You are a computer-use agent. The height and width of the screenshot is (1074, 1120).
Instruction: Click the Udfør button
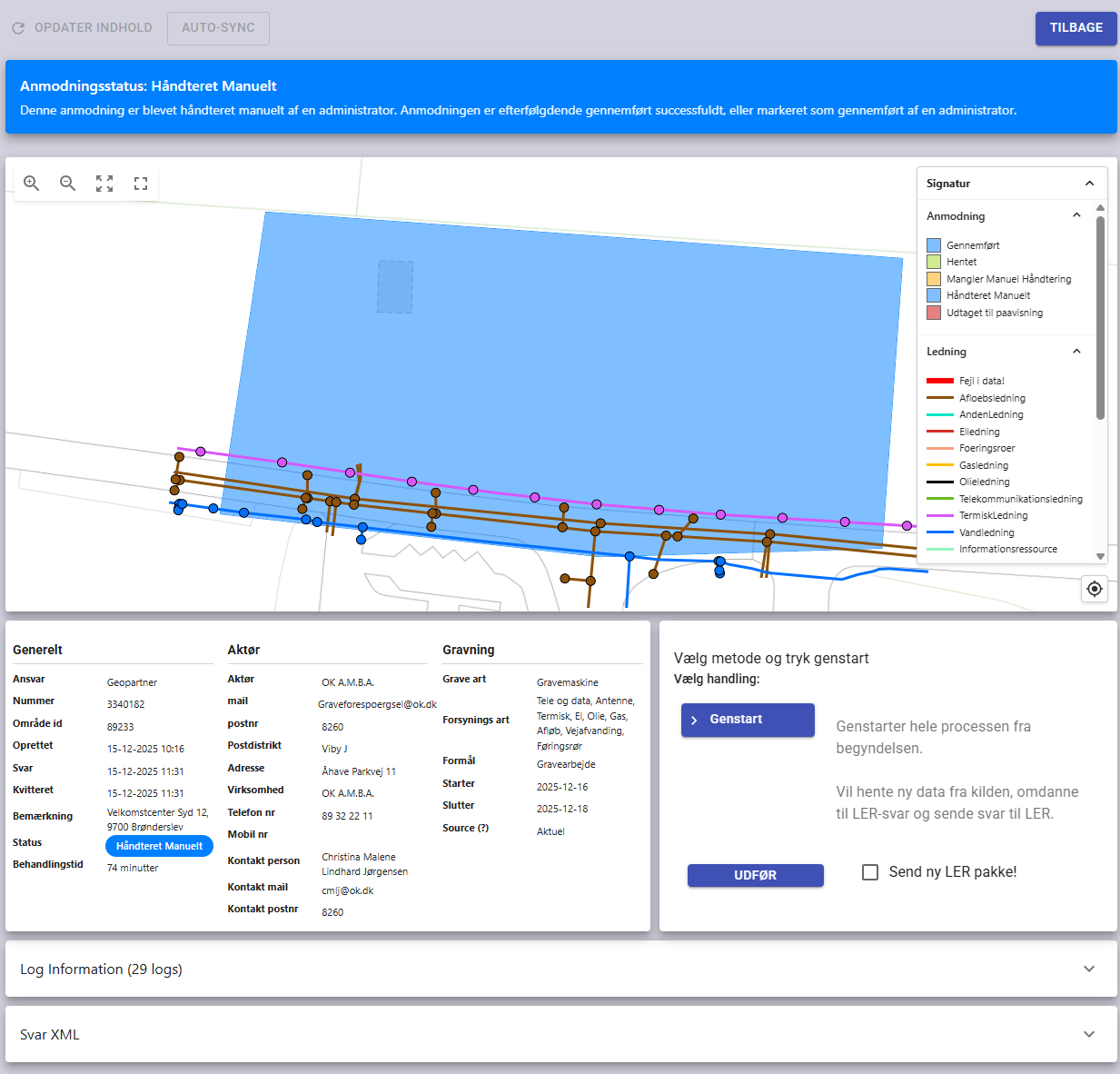(x=756, y=875)
